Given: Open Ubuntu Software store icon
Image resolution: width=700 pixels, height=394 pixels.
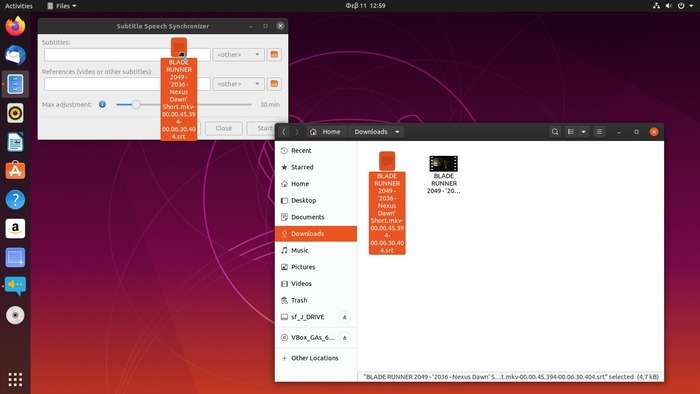Looking at the screenshot, I should point(15,170).
